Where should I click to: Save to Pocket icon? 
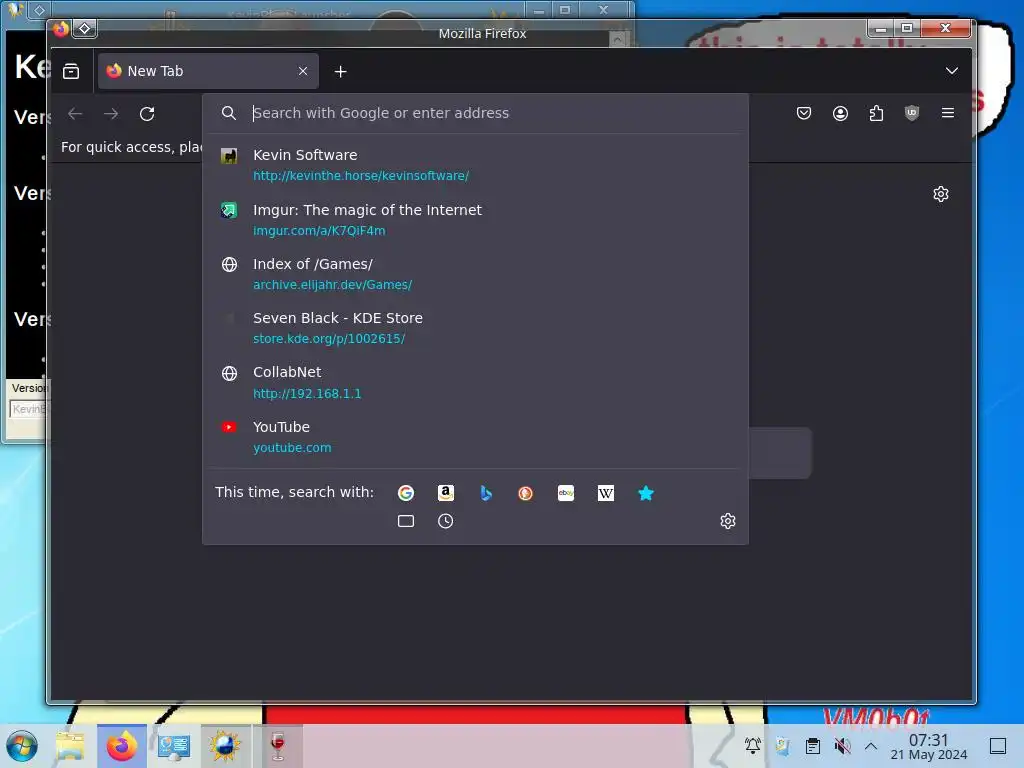pos(804,114)
